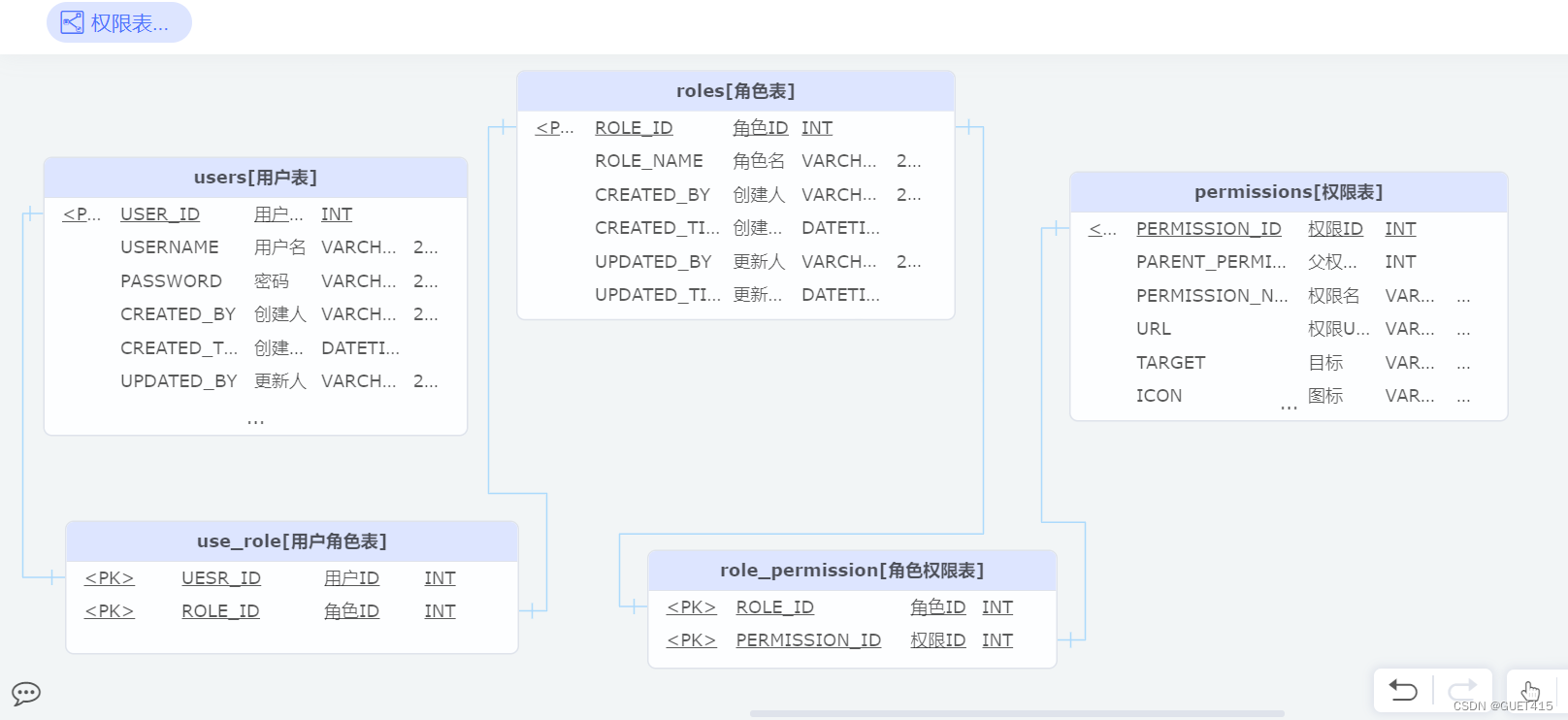
Task: Click USERNAME field in users table
Action: (x=170, y=247)
